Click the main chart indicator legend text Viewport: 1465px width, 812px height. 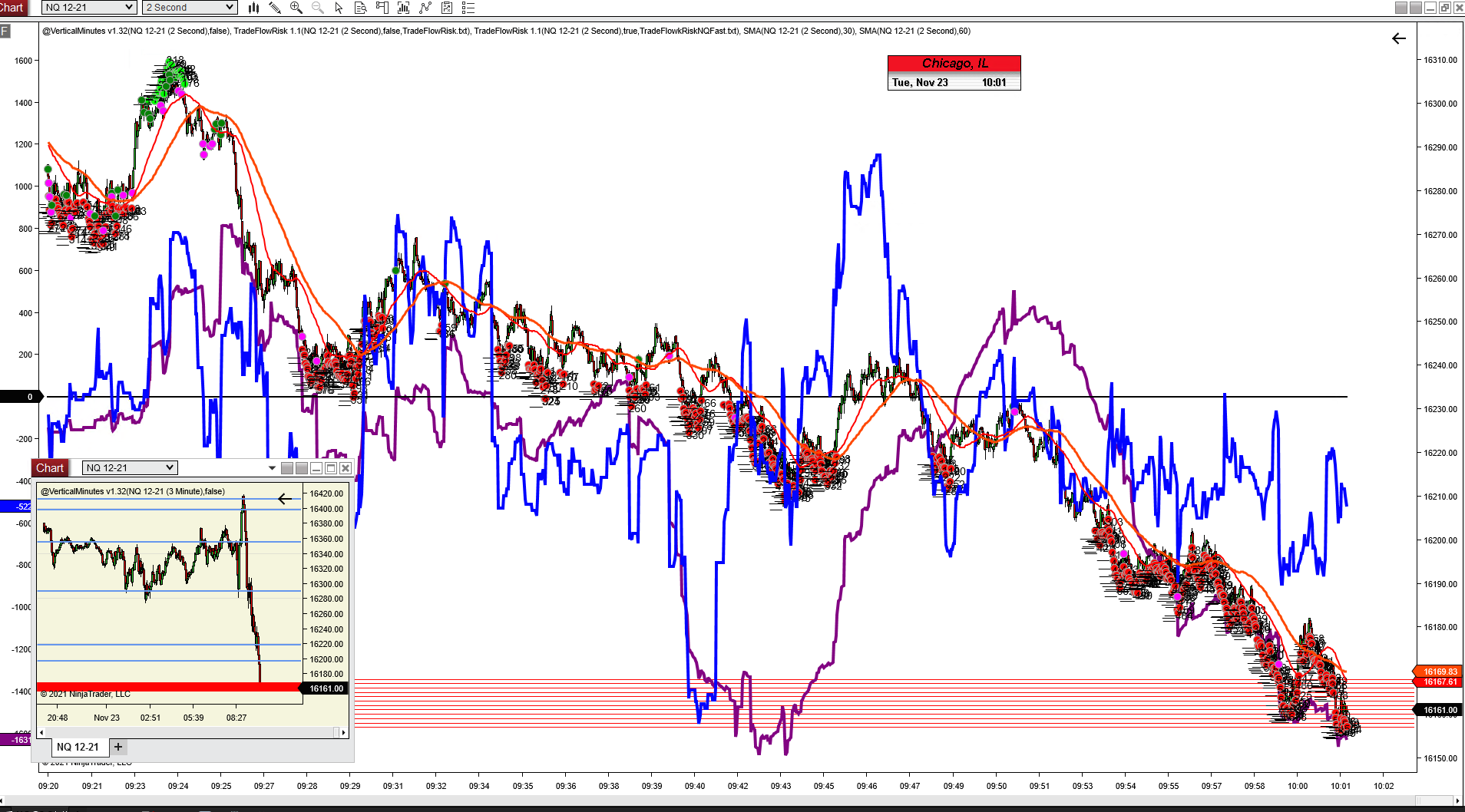pos(506,31)
